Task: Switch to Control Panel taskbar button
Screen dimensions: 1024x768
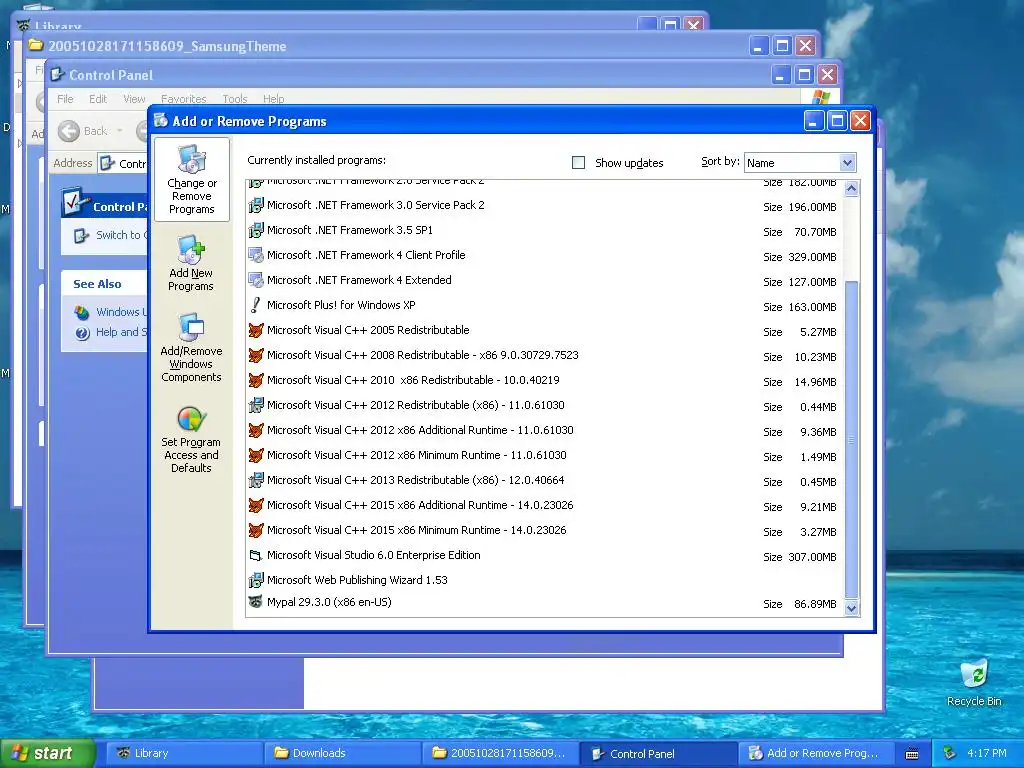Action: 659,754
